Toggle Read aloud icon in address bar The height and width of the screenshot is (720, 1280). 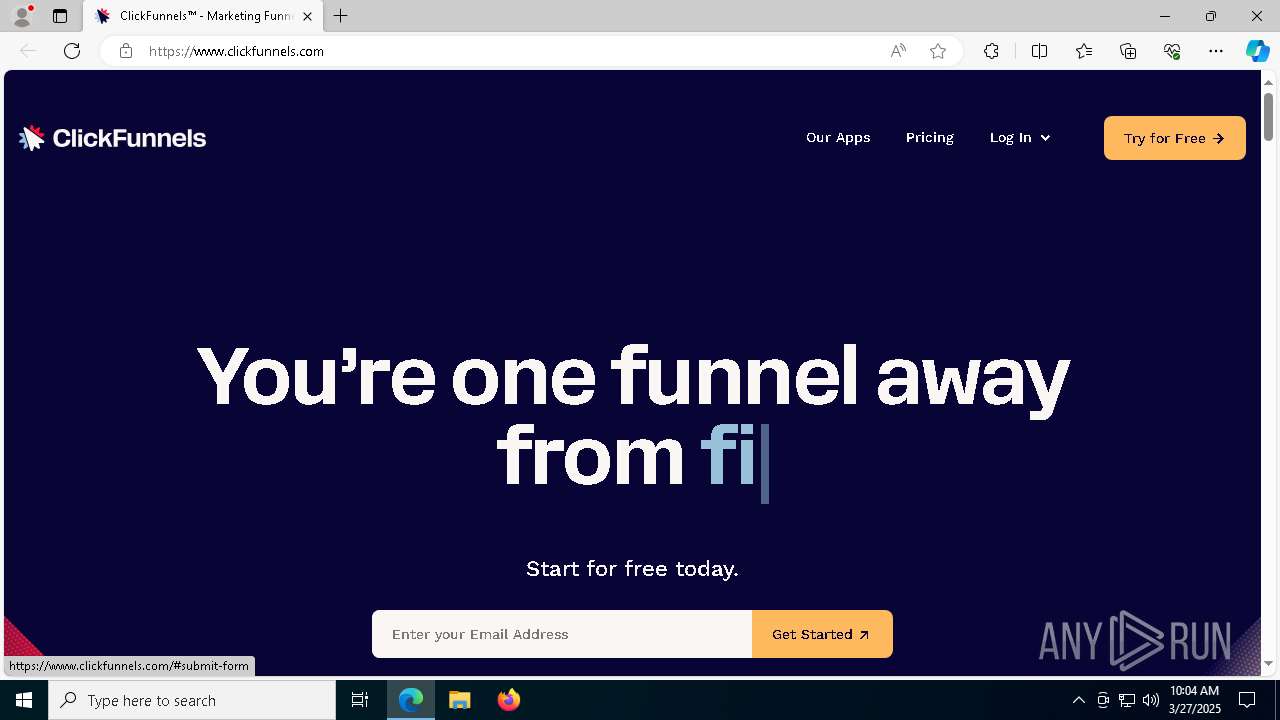[898, 51]
